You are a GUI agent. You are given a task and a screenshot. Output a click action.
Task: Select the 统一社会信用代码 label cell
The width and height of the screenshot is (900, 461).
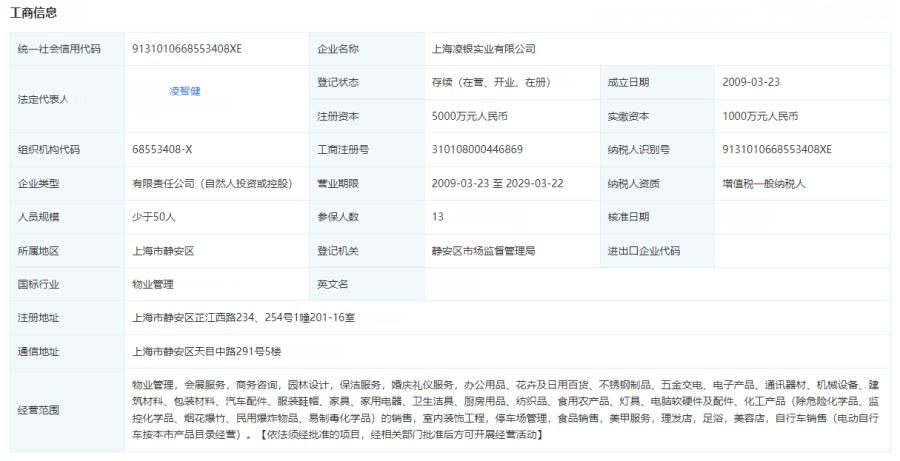click(67, 49)
